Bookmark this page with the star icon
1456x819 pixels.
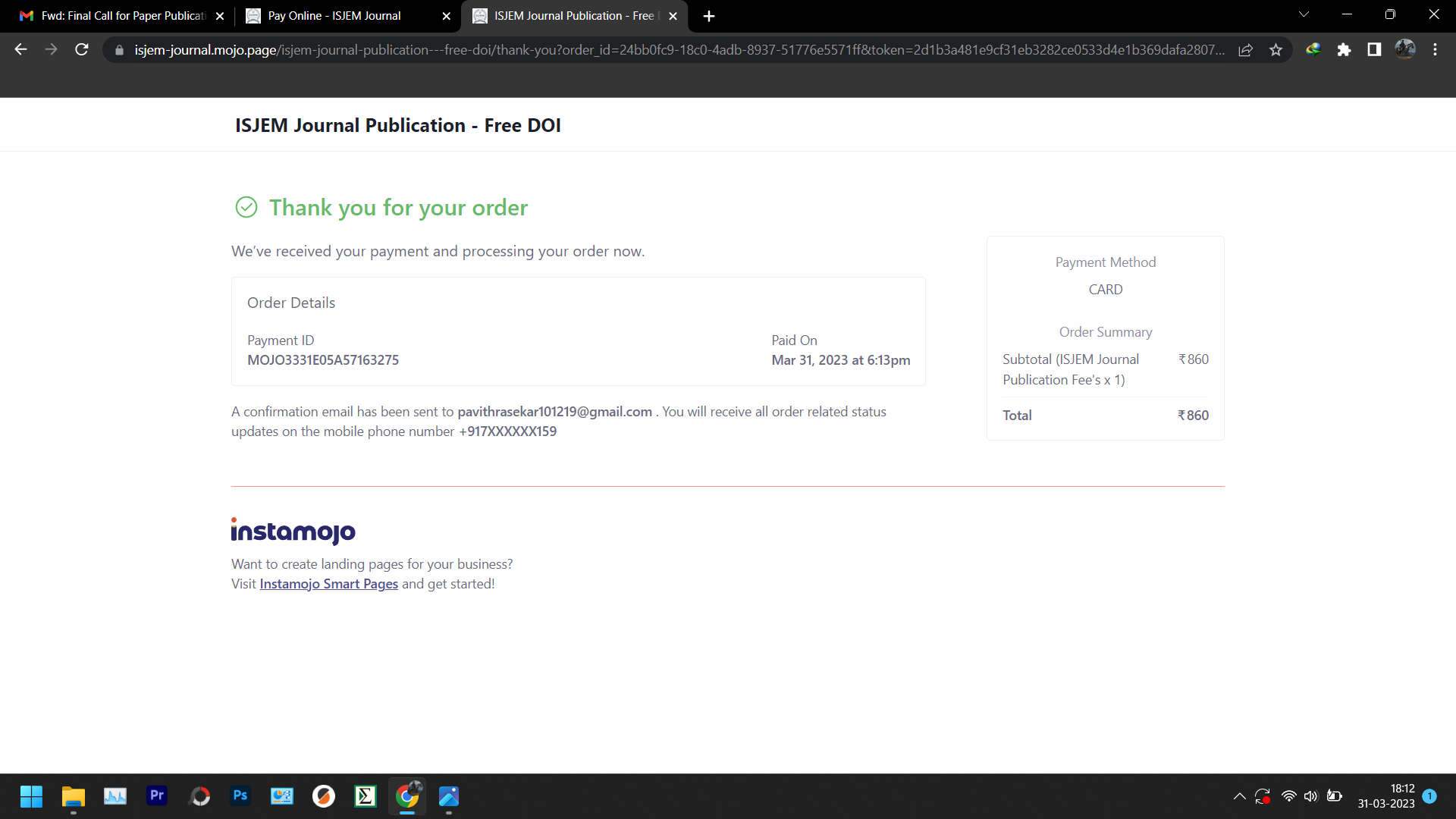1276,50
